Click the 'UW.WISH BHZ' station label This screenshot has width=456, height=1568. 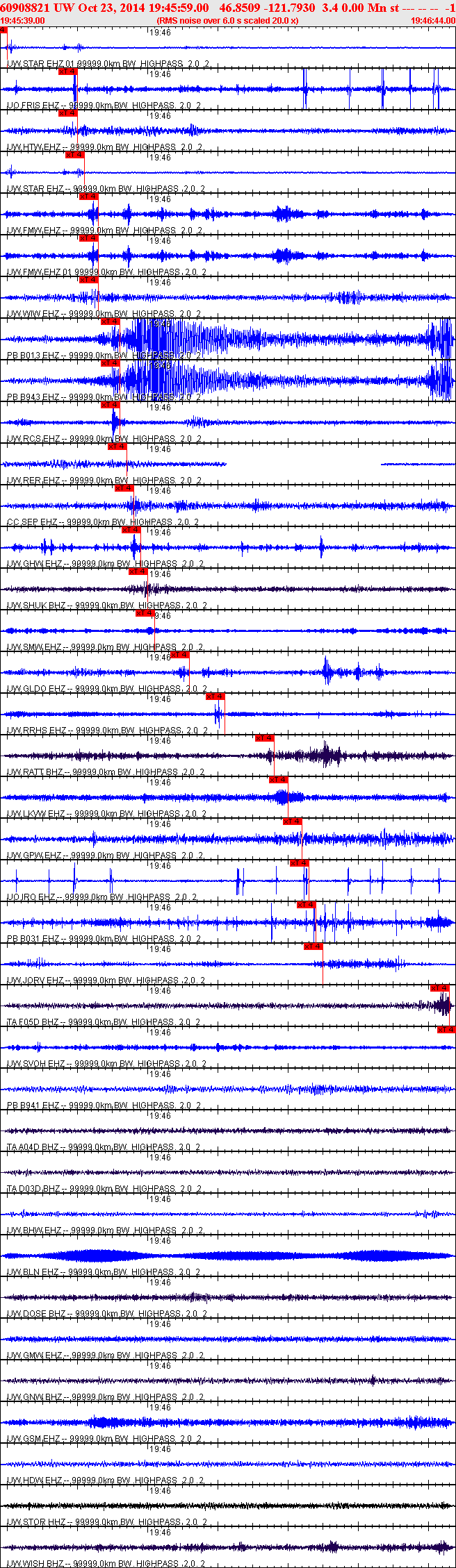tap(35, 1564)
